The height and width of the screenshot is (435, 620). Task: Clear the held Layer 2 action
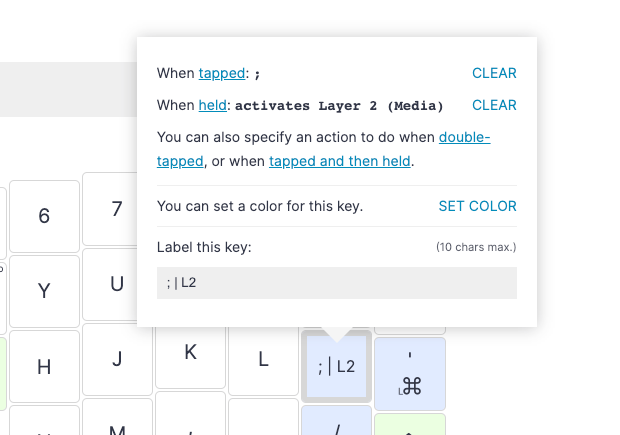click(x=494, y=105)
